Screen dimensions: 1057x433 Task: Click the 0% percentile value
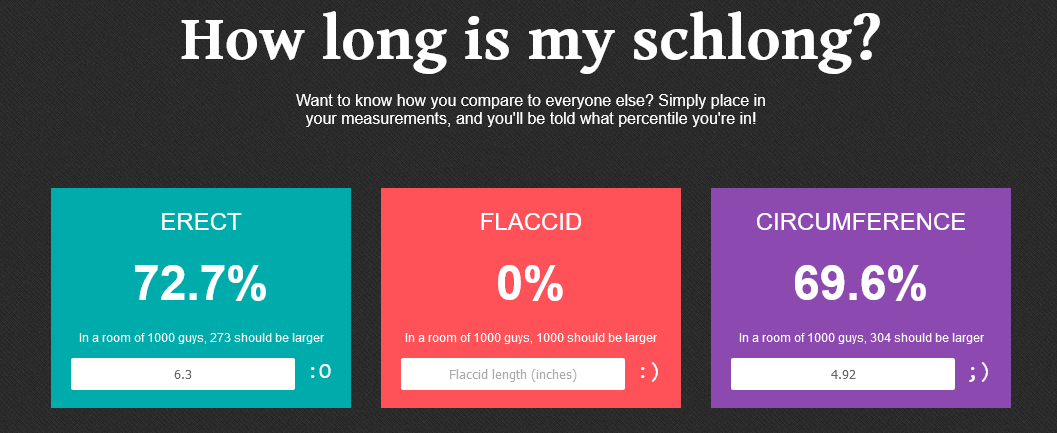click(x=531, y=283)
